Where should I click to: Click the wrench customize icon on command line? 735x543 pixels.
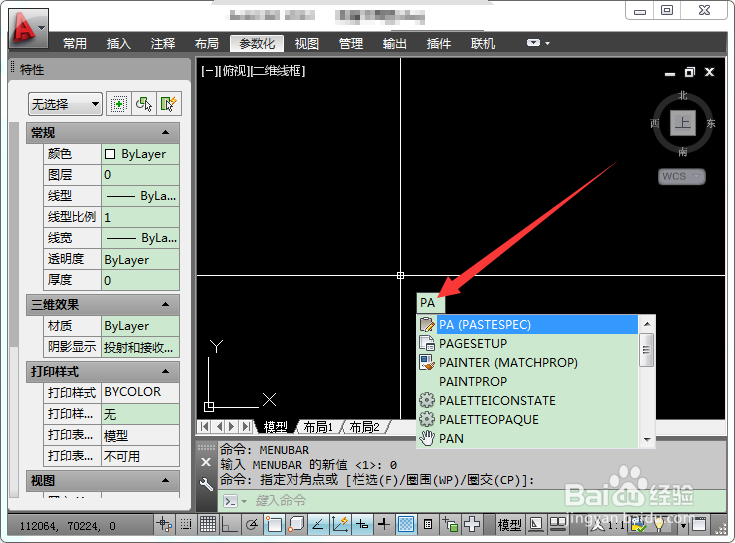pyautogui.click(x=206, y=484)
